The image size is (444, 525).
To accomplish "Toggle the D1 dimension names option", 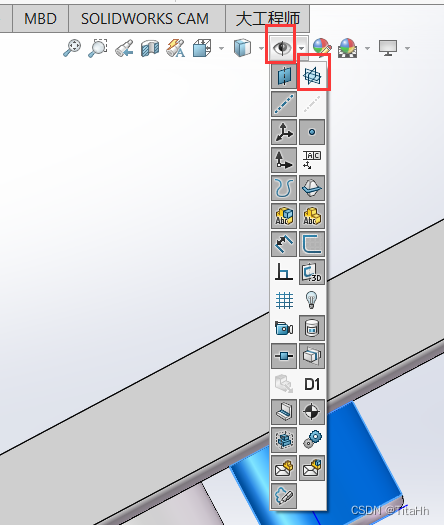I will (x=312, y=384).
